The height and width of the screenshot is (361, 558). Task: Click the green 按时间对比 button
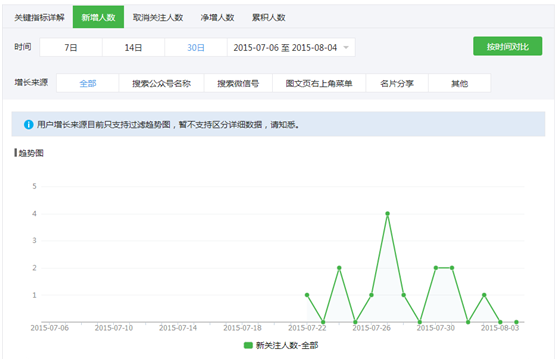[x=507, y=46]
